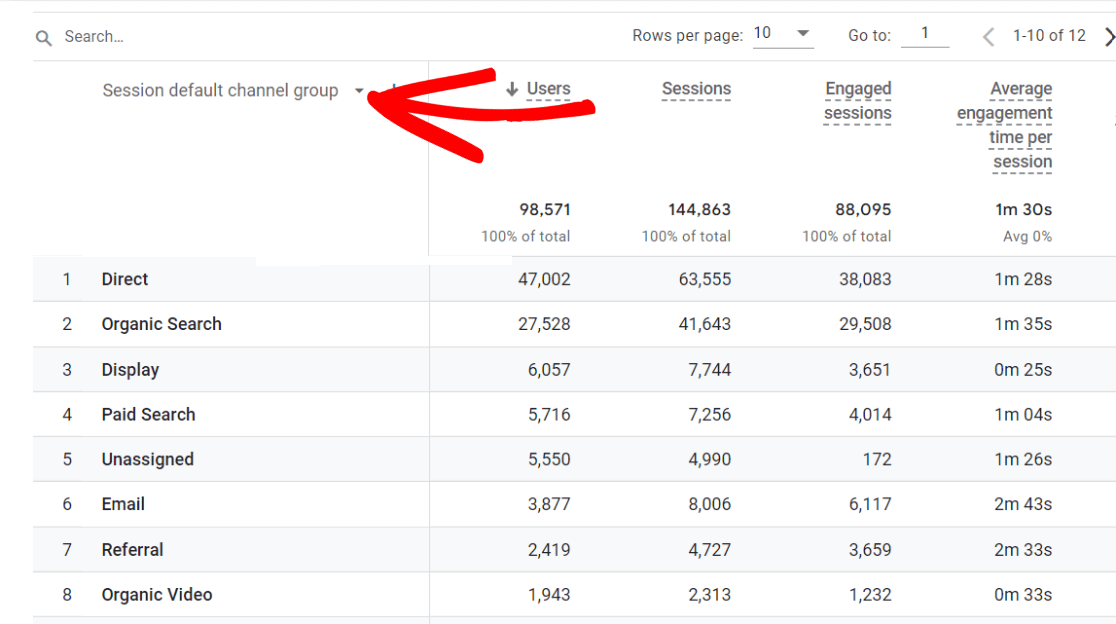Expand the dimension selector arrow
The width and height of the screenshot is (1116, 624).
coord(359,90)
